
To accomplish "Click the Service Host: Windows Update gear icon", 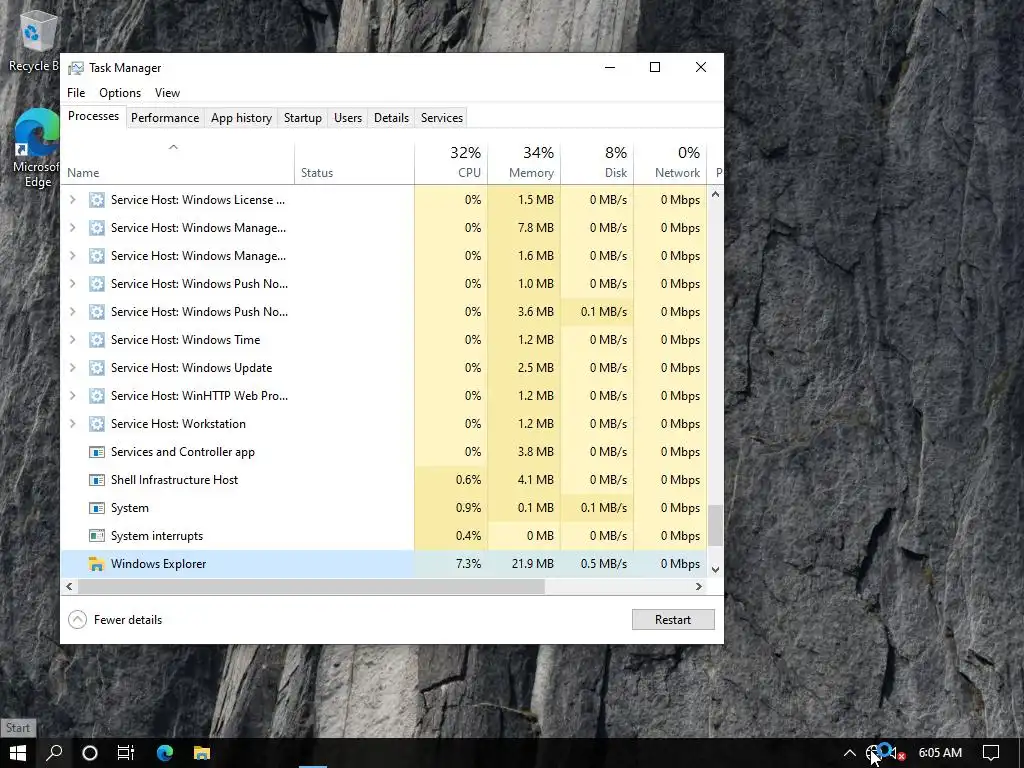I will point(97,368).
